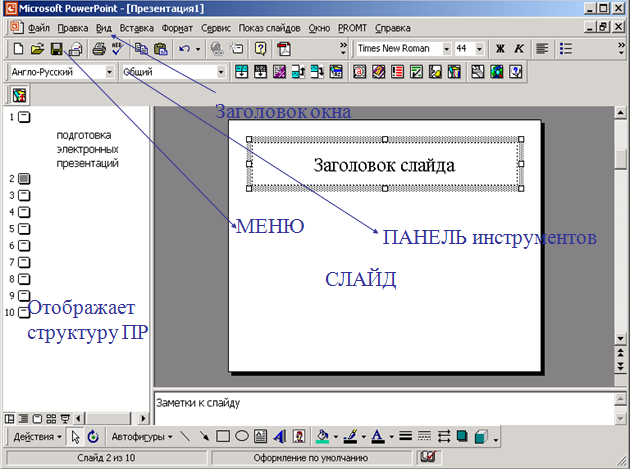This screenshot has width=630, height=469.
Task: Select the Rectangle drawing tool
Action: pos(223,436)
